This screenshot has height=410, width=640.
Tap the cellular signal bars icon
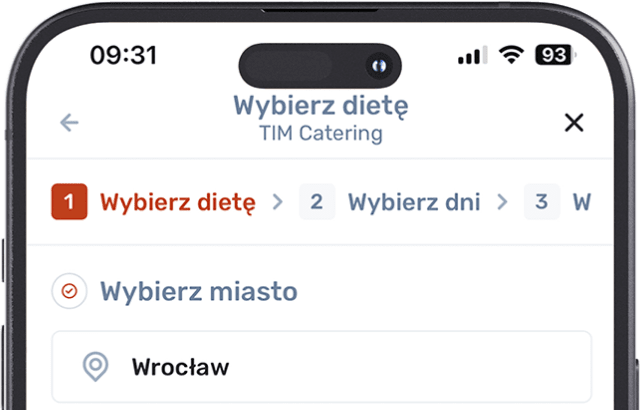473,55
